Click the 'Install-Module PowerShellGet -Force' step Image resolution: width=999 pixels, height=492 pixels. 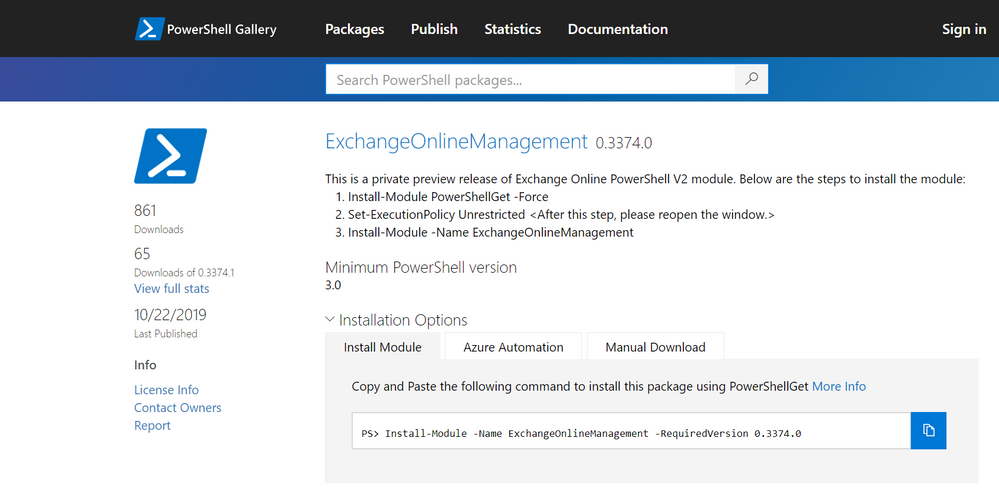448,197
